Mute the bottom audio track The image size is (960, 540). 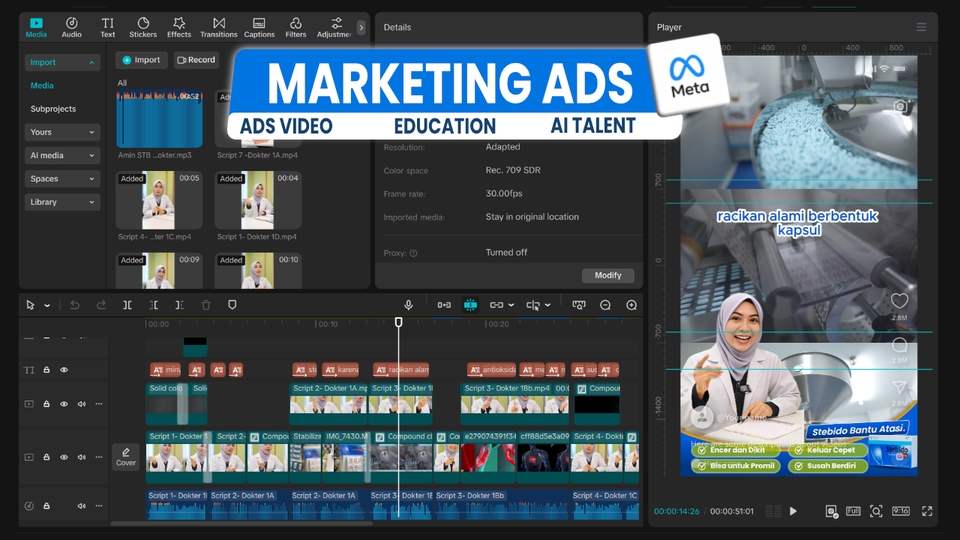(81, 506)
